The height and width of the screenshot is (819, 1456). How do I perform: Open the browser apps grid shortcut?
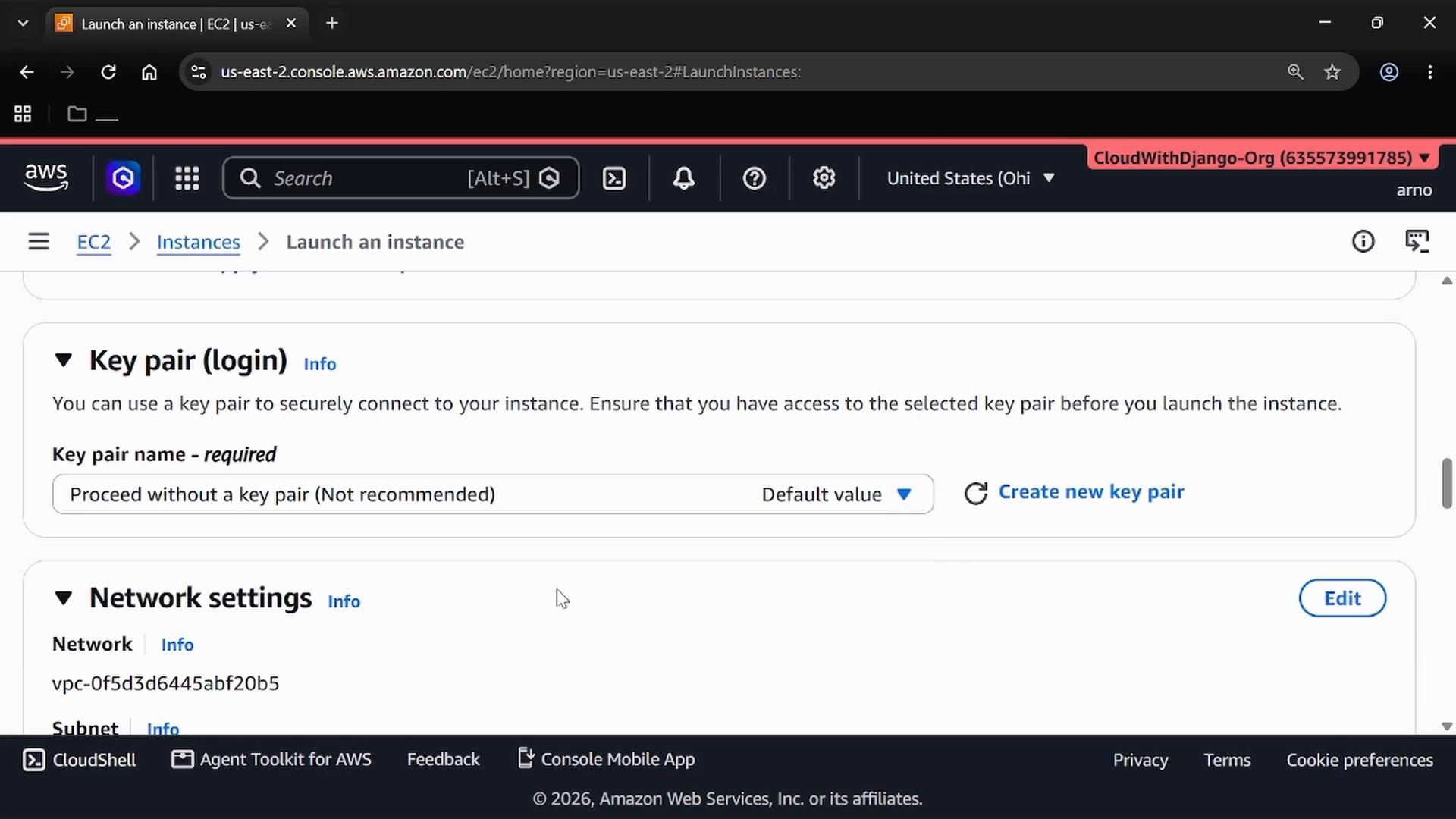23,114
